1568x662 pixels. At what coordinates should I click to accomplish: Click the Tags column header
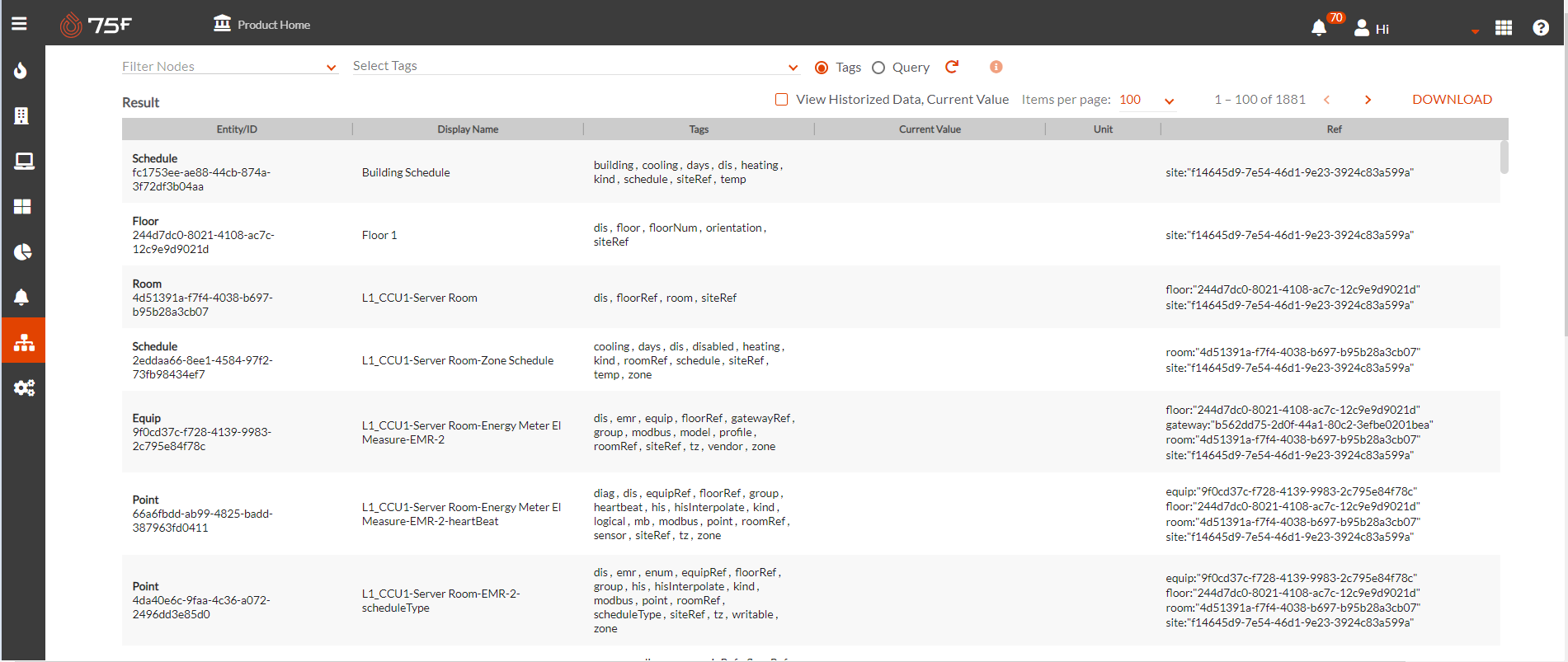(x=699, y=129)
